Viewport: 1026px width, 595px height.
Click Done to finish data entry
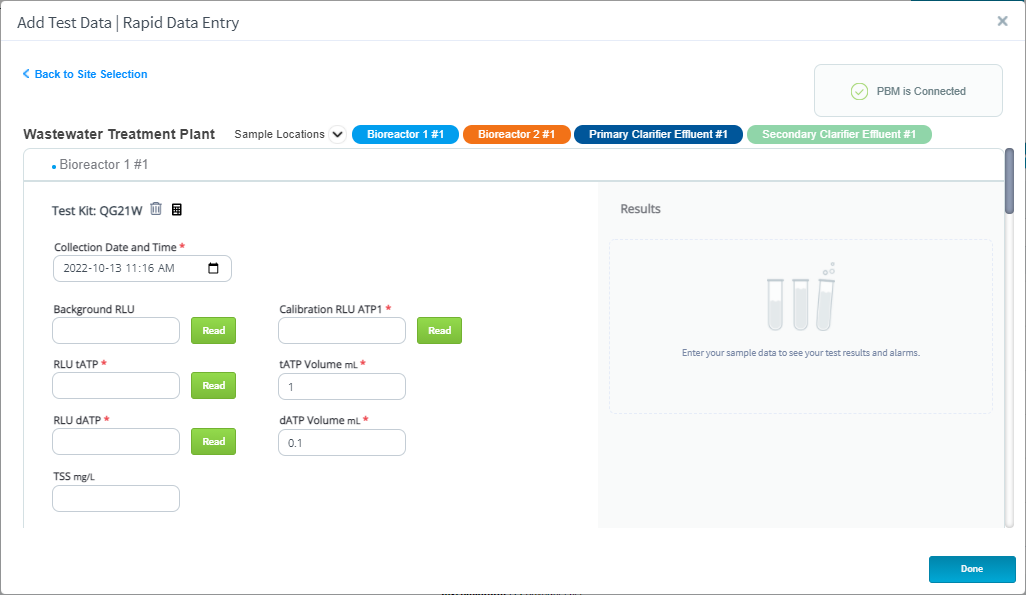pos(972,569)
